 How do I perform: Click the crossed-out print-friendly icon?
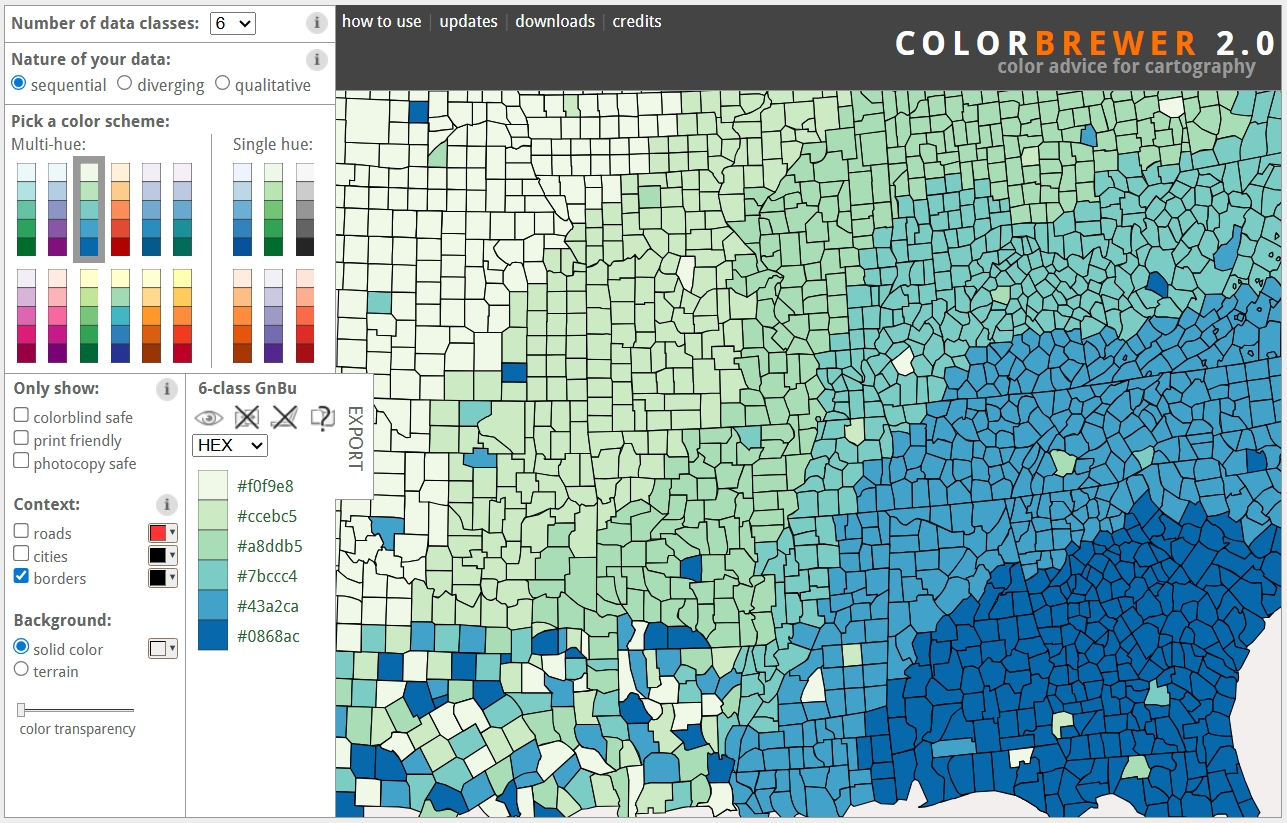click(246, 417)
